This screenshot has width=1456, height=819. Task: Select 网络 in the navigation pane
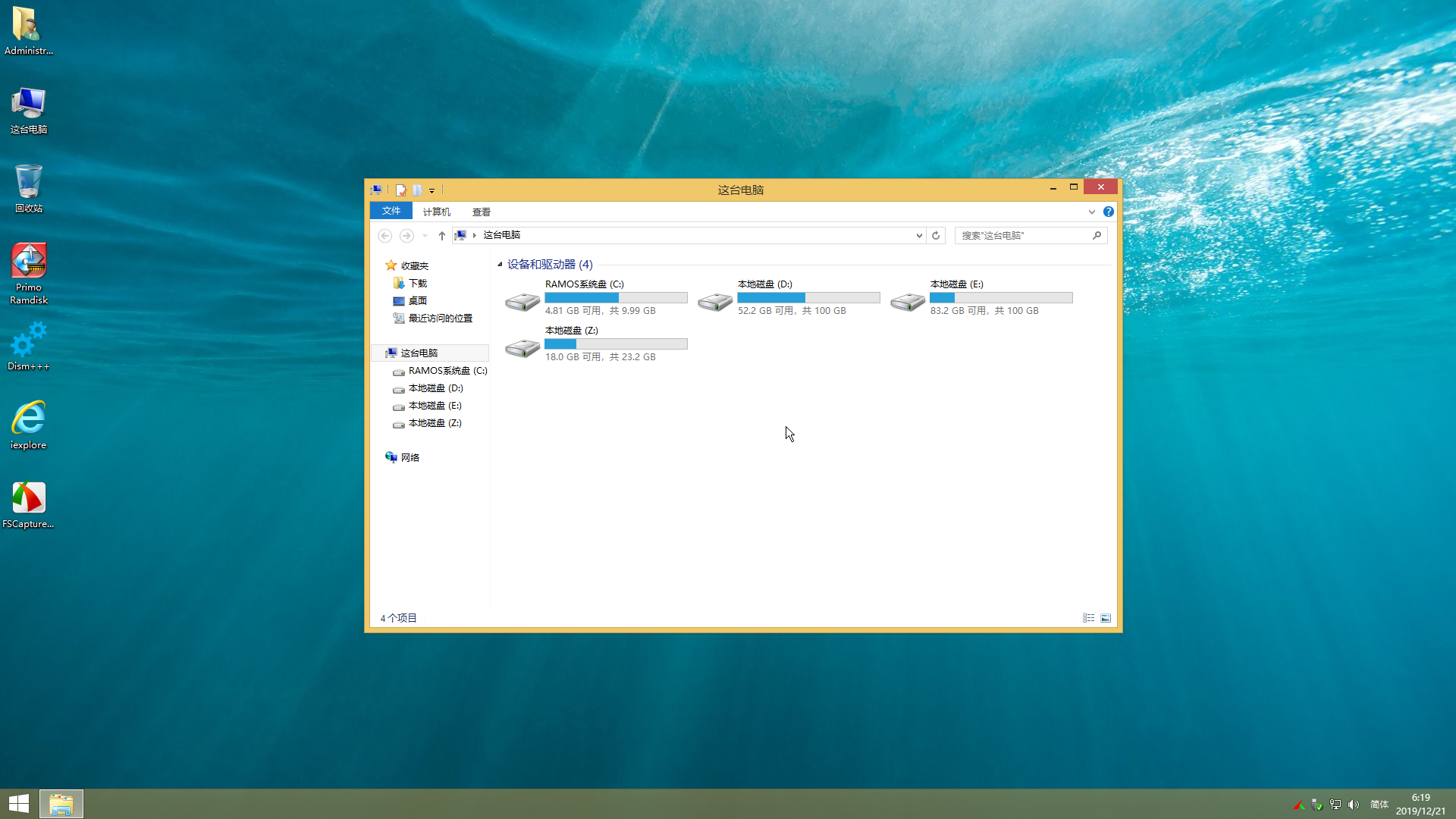(410, 458)
